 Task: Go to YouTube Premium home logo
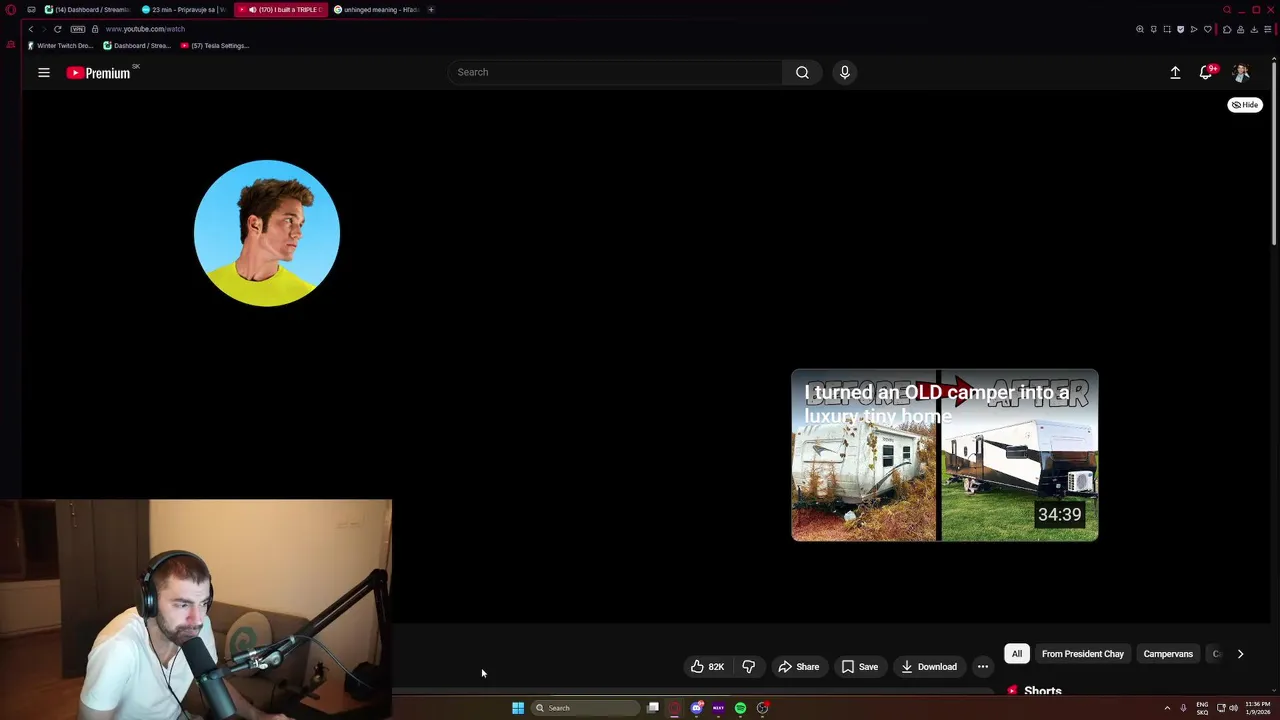99,72
